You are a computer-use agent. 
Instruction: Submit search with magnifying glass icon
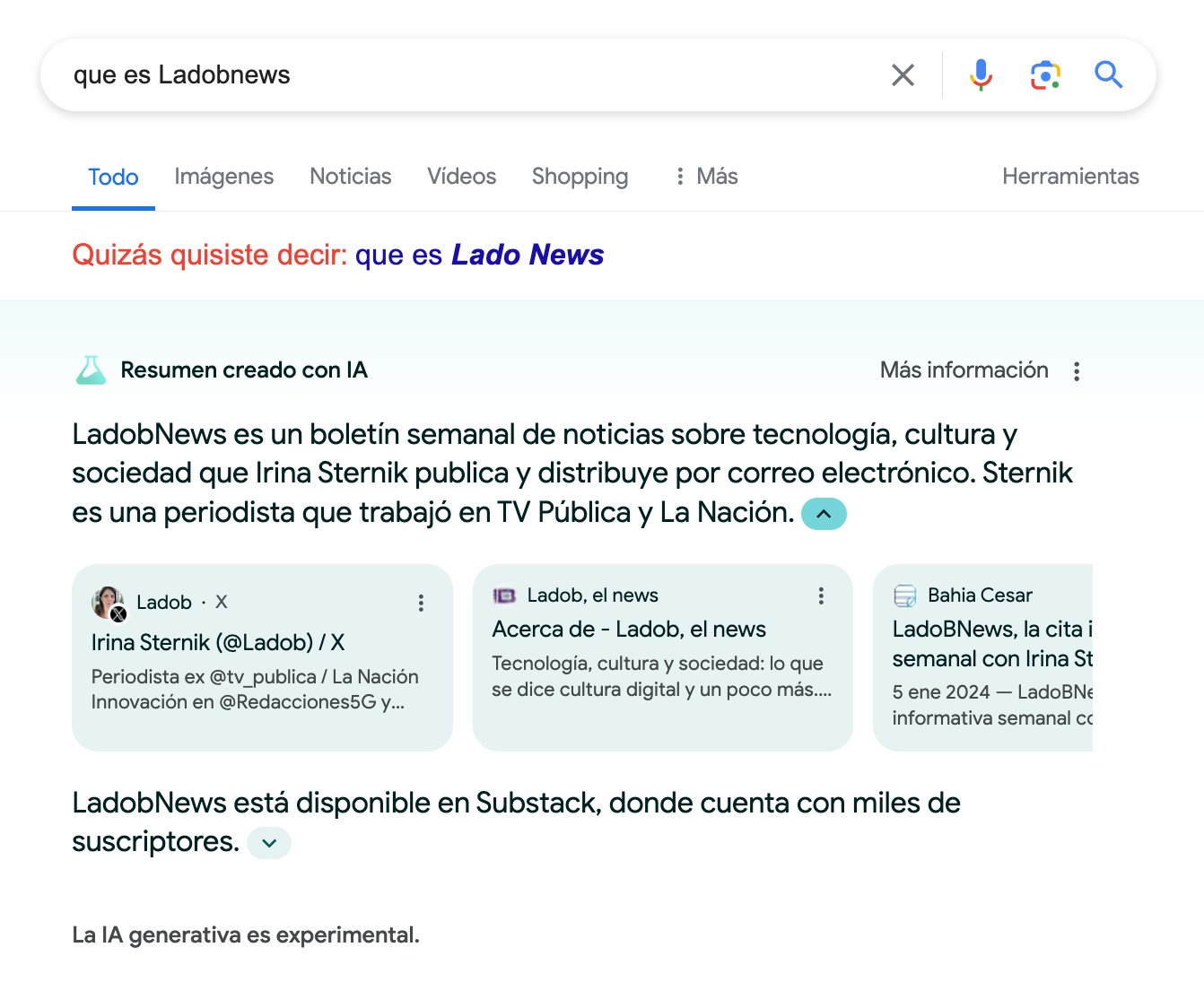1109,74
